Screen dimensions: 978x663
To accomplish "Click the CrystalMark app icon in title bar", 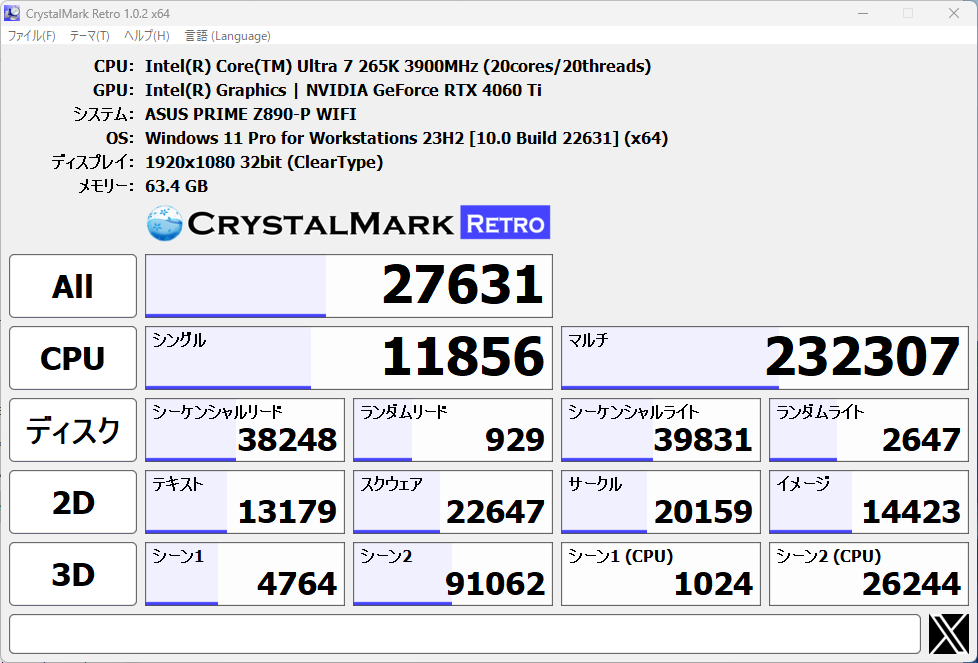I will (12, 13).
